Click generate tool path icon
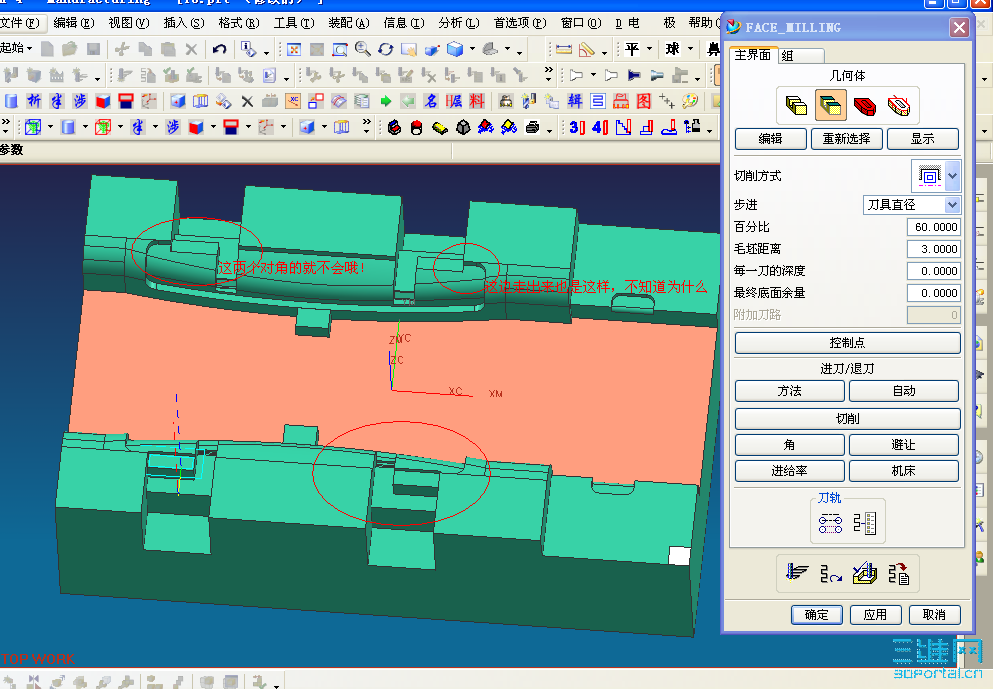This screenshot has height=689, width=993. point(797,573)
